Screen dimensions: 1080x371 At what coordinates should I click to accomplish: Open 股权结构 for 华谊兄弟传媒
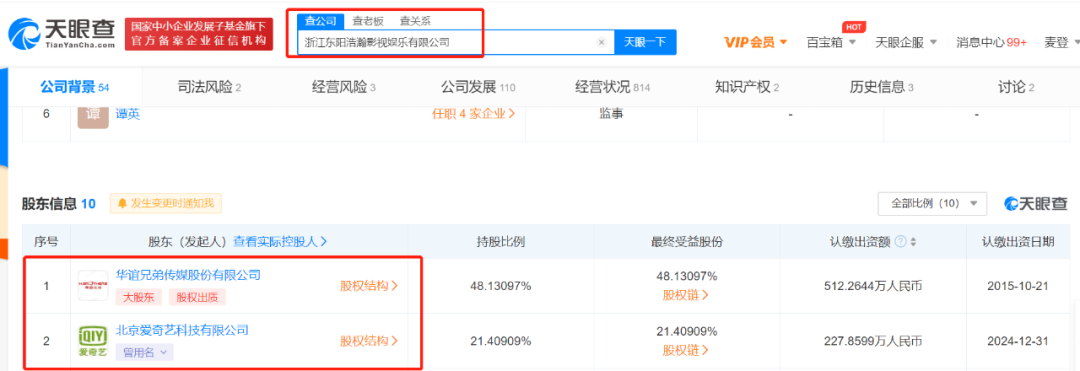[x=369, y=286]
